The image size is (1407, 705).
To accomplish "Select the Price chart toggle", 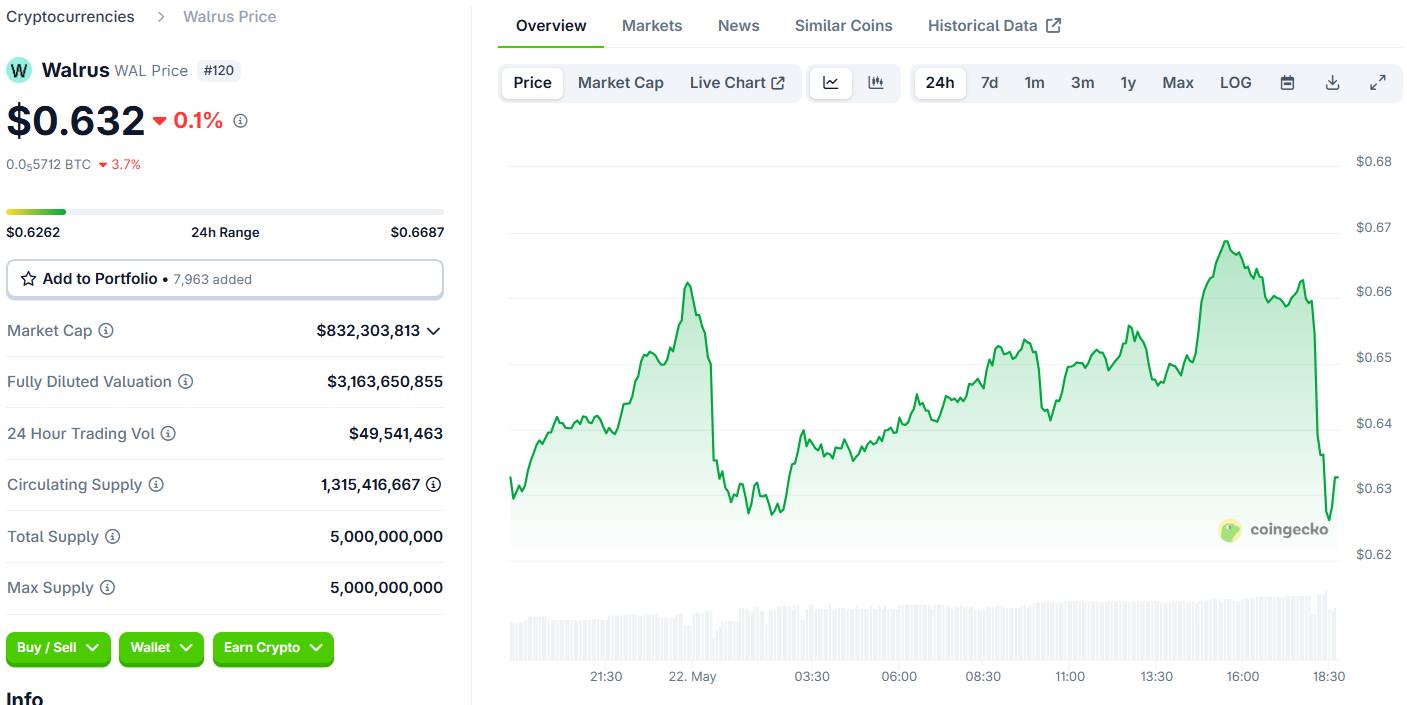I will pos(533,83).
